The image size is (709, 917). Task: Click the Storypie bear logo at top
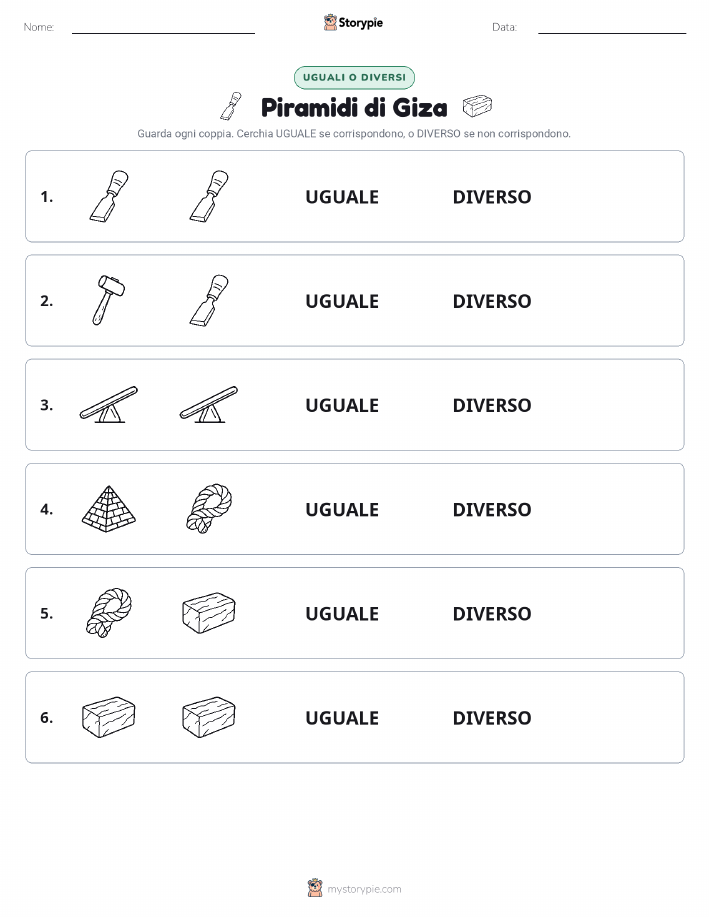(x=331, y=23)
